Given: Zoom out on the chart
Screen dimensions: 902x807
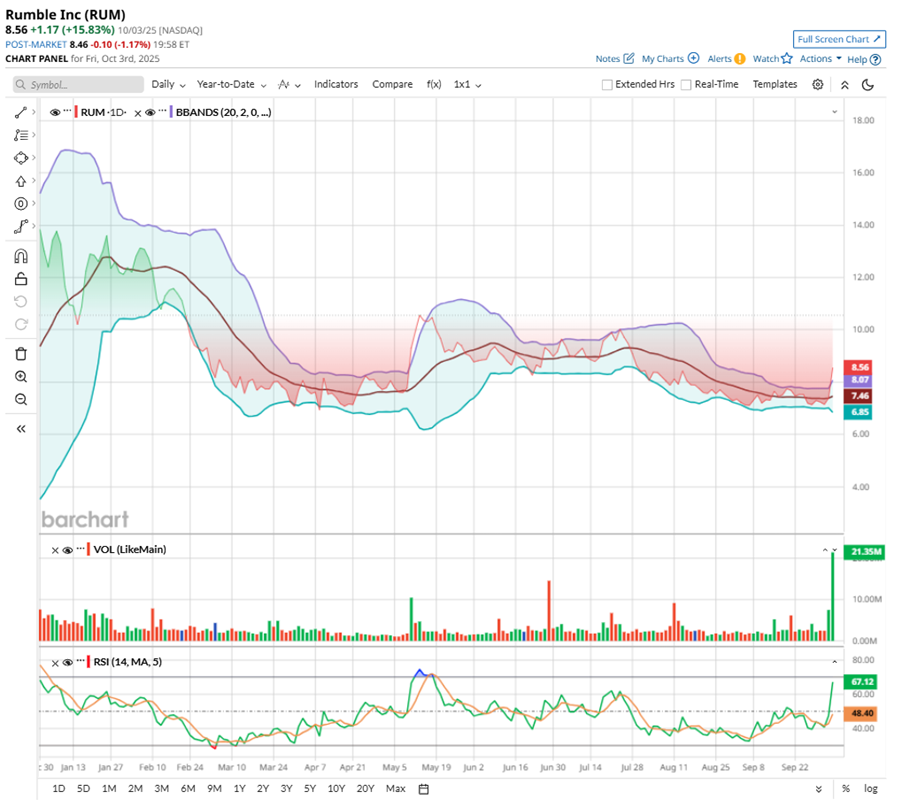Looking at the screenshot, I should tap(21, 399).
